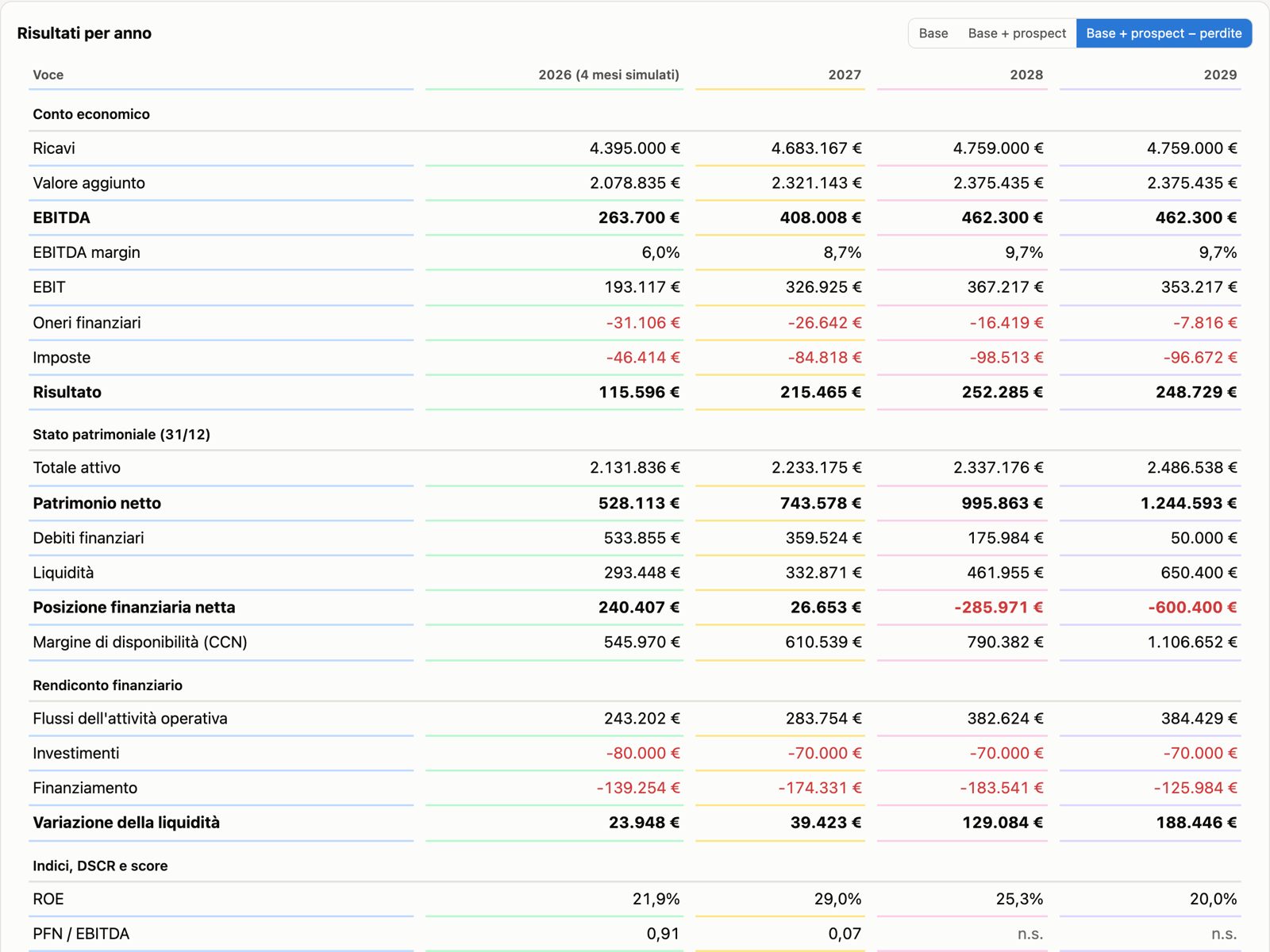The height and width of the screenshot is (952, 1270).
Task: Click EBITDA value 263.700 €
Action: point(639,217)
